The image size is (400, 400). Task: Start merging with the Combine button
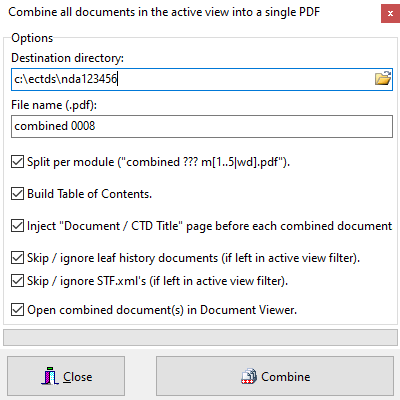(x=275, y=376)
